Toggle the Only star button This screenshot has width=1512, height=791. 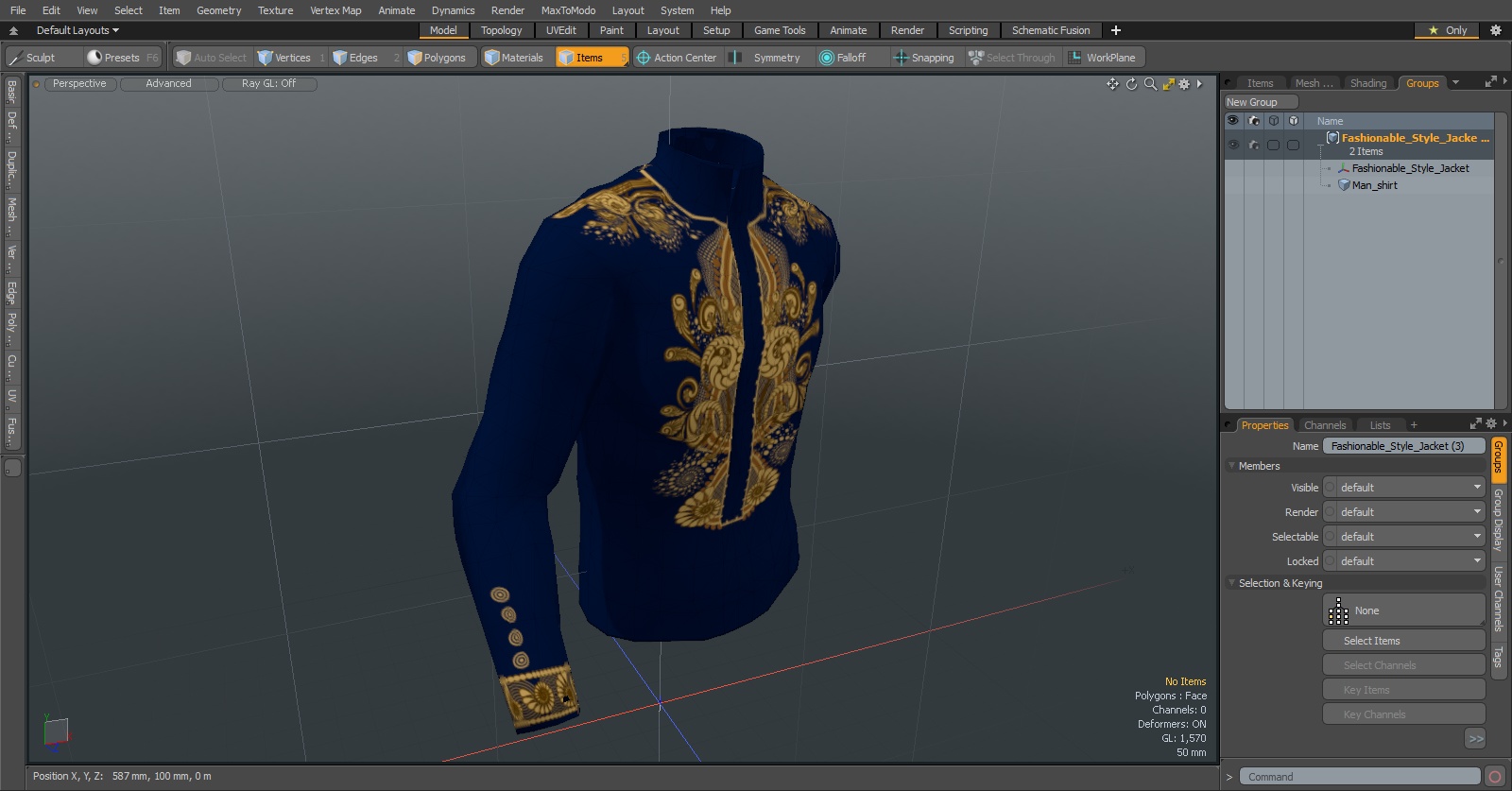[x=1447, y=30]
